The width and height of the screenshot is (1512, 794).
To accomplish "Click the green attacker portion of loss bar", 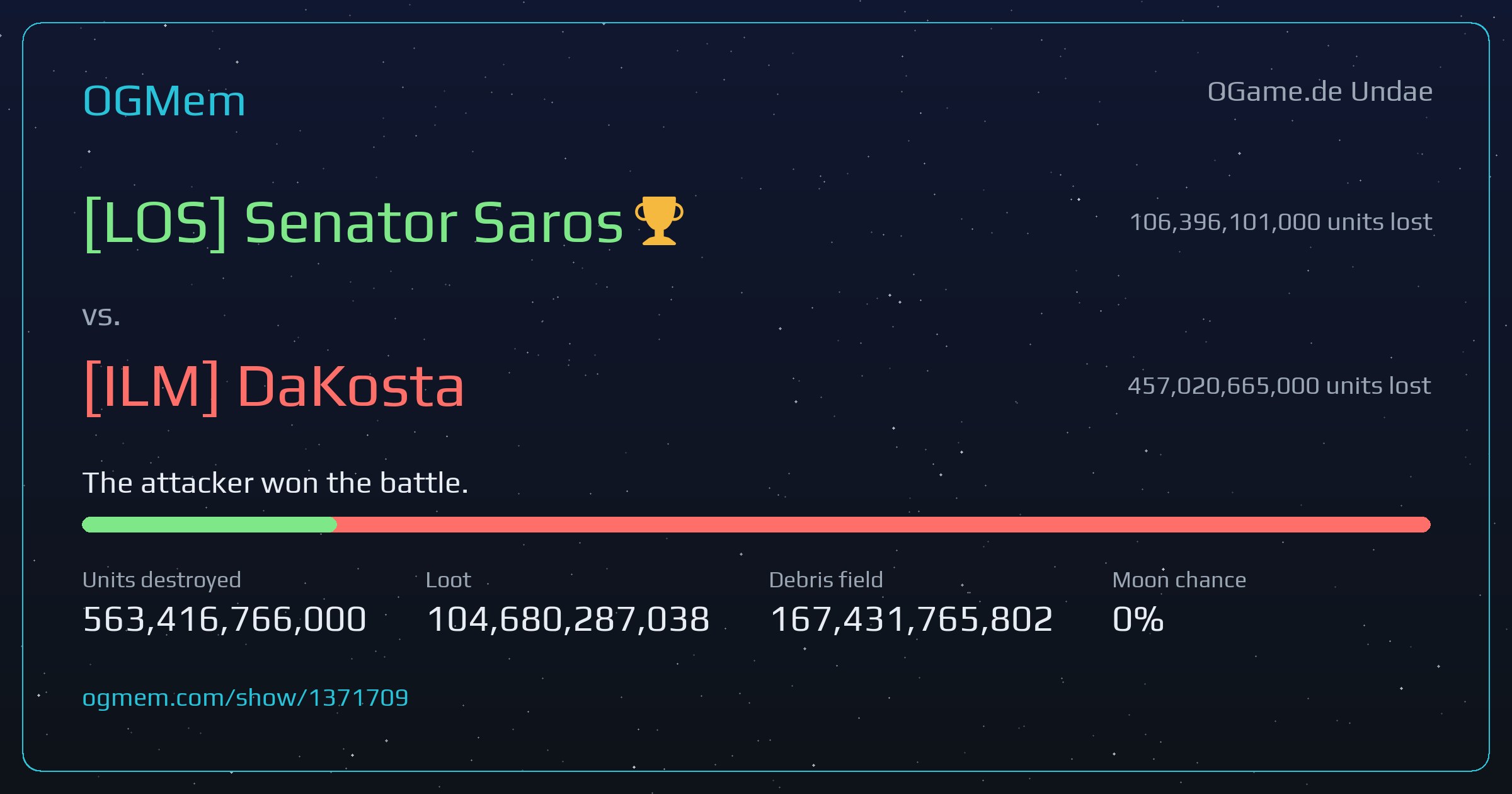I will pos(209,525).
